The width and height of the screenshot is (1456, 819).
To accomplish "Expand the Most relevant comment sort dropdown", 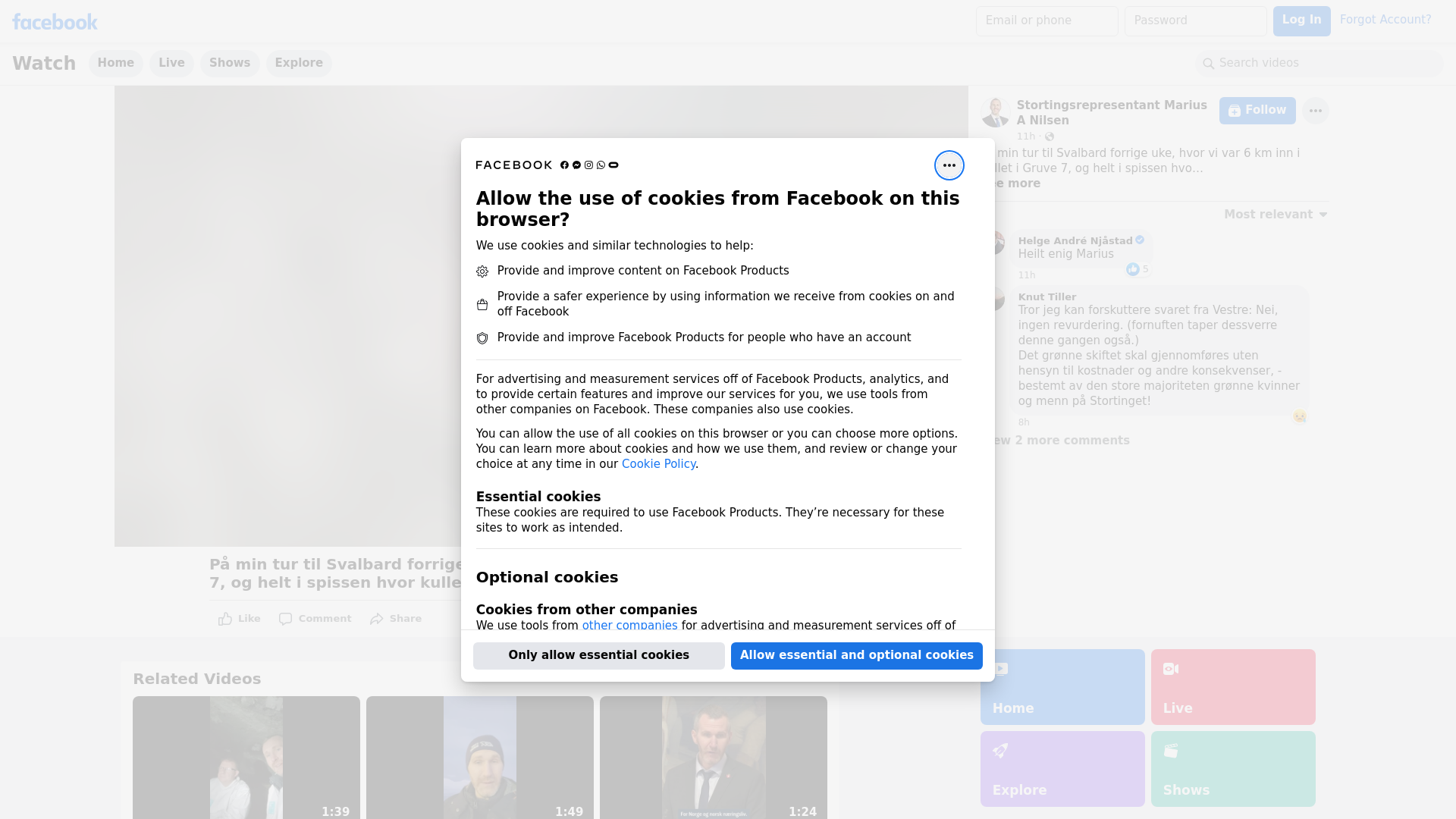I will pos(1276,215).
